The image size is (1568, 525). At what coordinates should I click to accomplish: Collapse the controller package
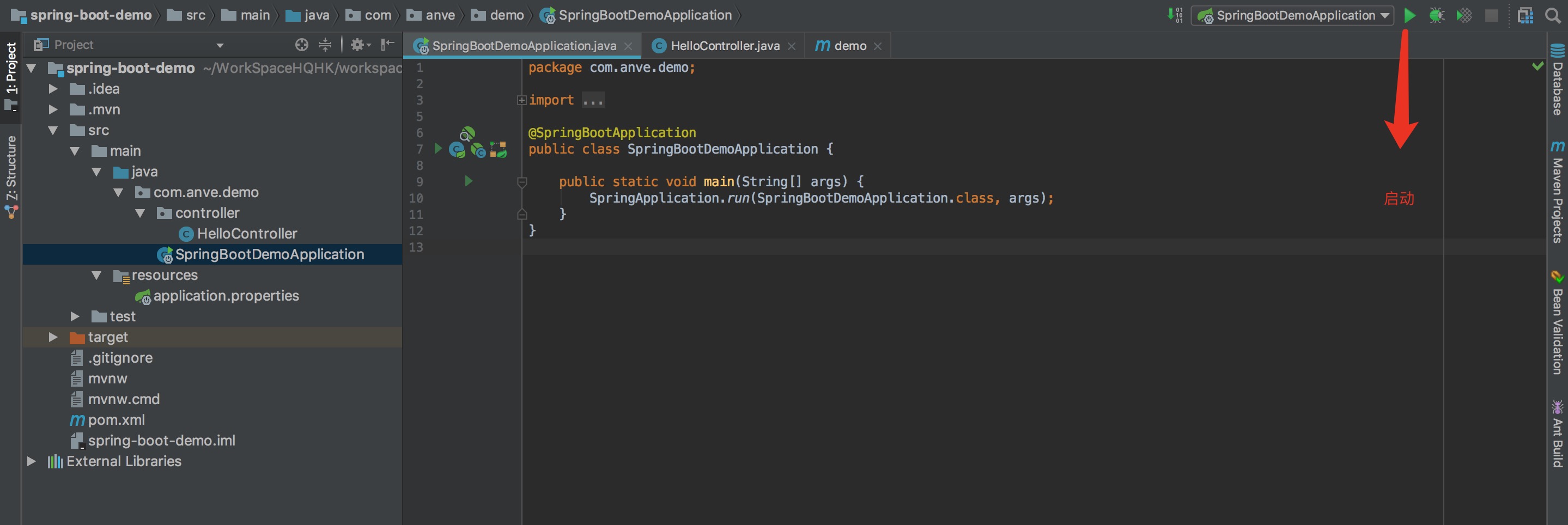tap(141, 213)
